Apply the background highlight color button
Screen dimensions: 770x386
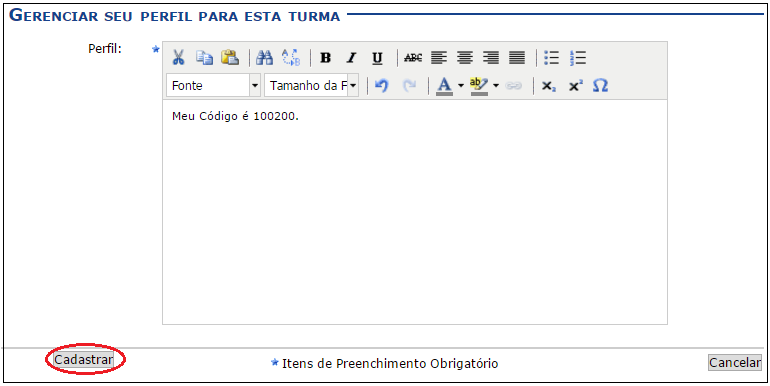(x=479, y=86)
